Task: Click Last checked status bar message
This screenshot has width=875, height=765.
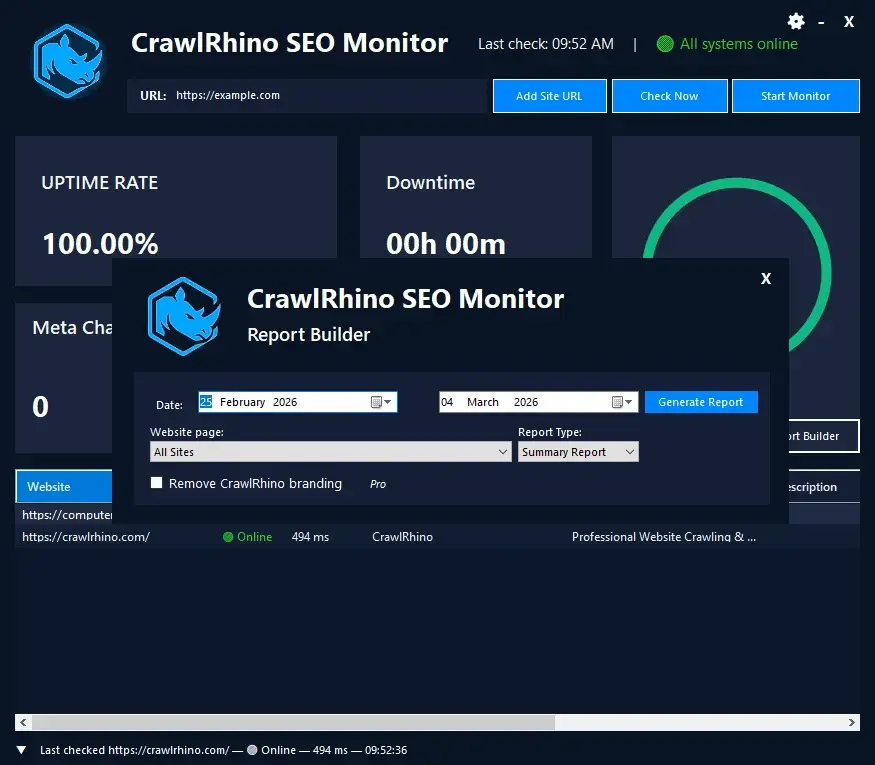Action: [223, 750]
